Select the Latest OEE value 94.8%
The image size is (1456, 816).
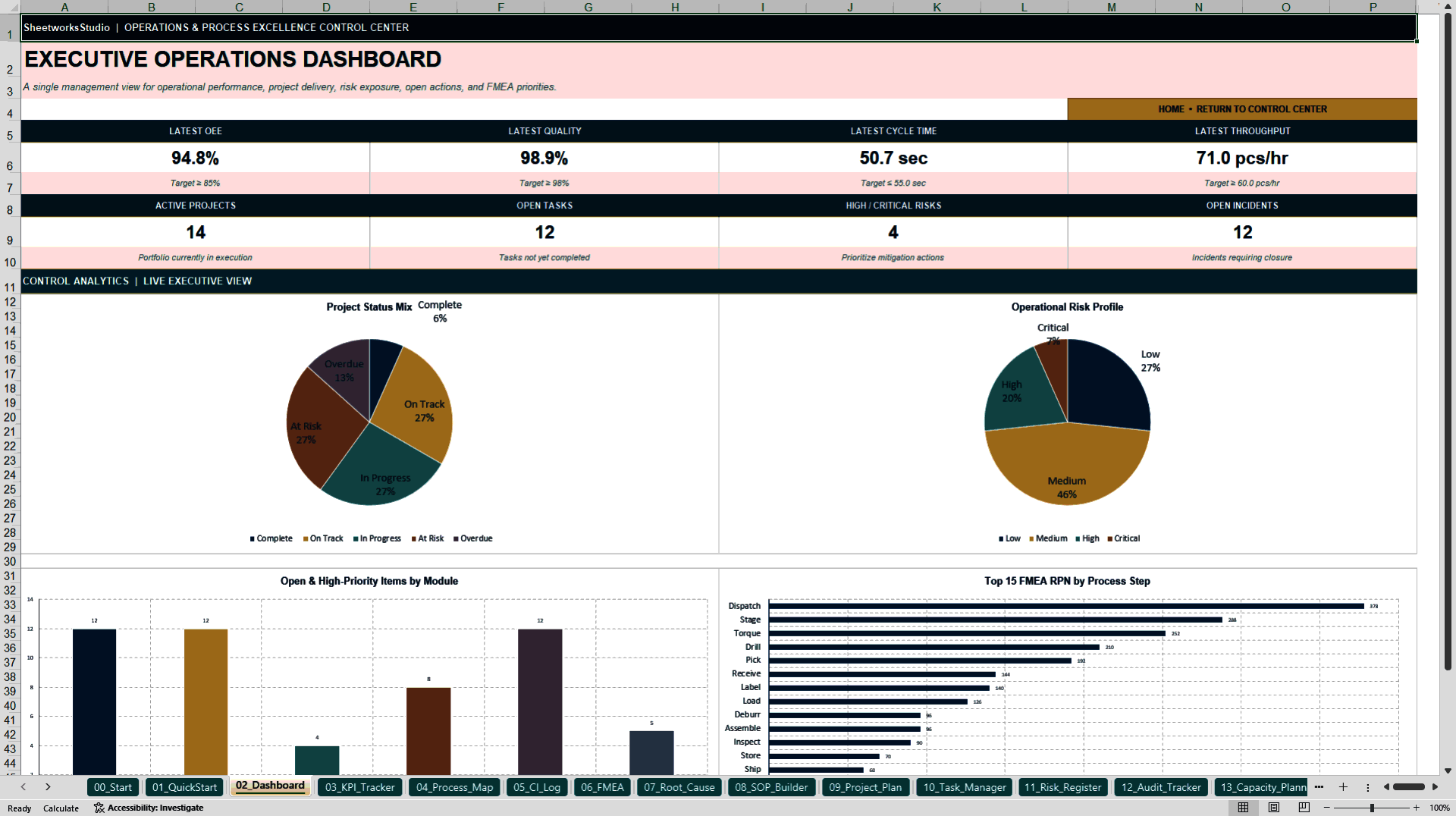coord(195,158)
